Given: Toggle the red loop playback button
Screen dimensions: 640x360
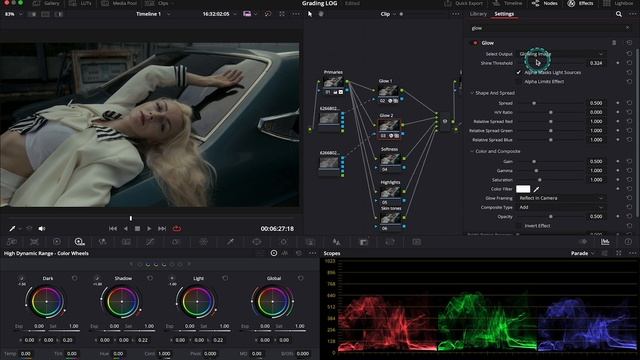Looking at the screenshot, I should point(177,229).
